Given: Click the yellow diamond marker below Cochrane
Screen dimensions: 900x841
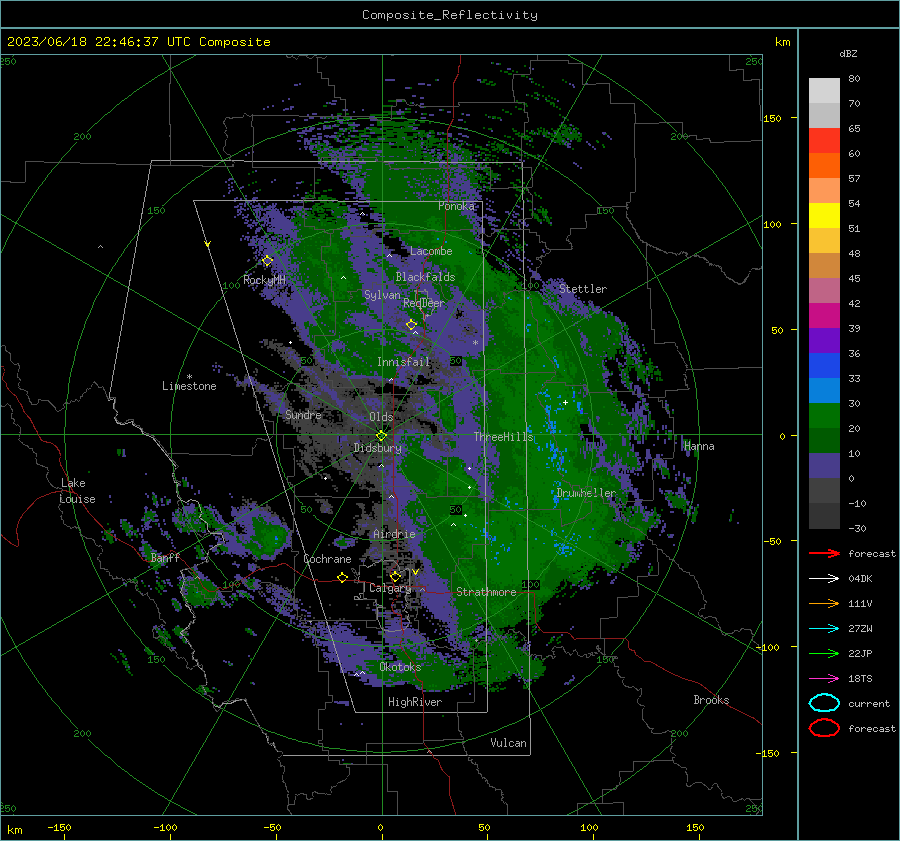Looking at the screenshot, I should point(342,577).
